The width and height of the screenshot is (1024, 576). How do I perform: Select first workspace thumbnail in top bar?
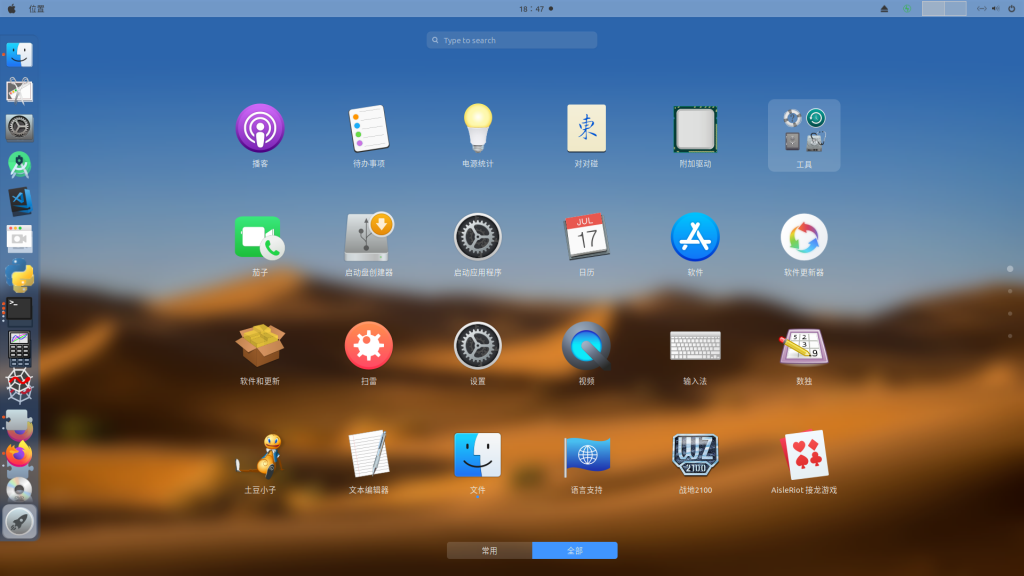click(933, 8)
